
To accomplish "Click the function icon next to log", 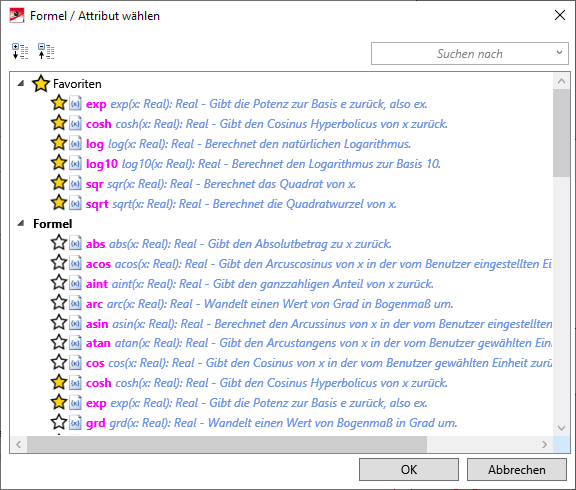I will pyautogui.click(x=75, y=144).
